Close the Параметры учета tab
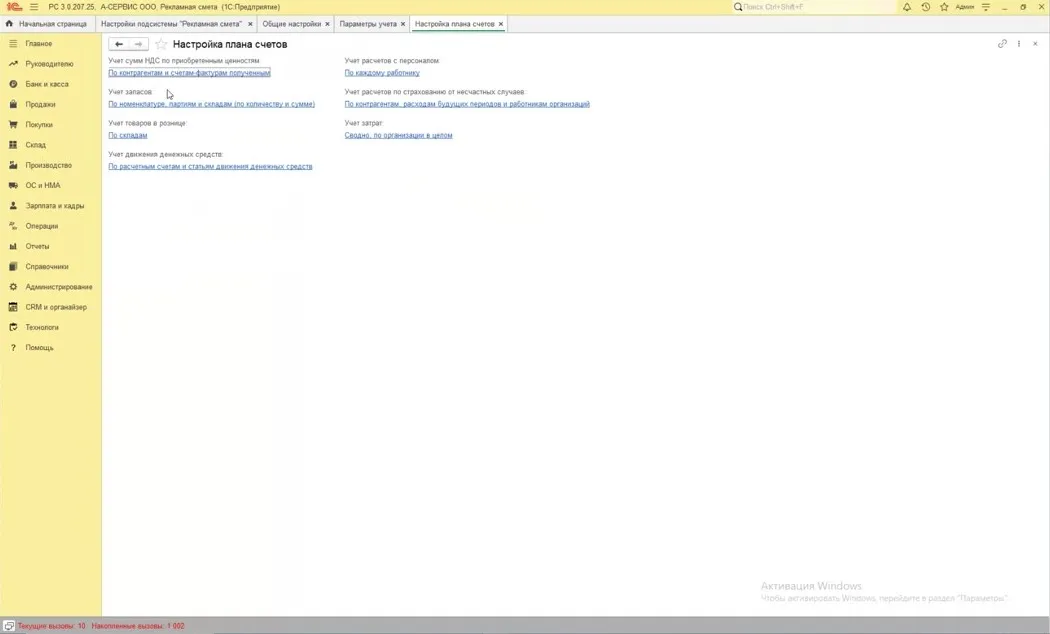1050x634 pixels. (x=402, y=24)
